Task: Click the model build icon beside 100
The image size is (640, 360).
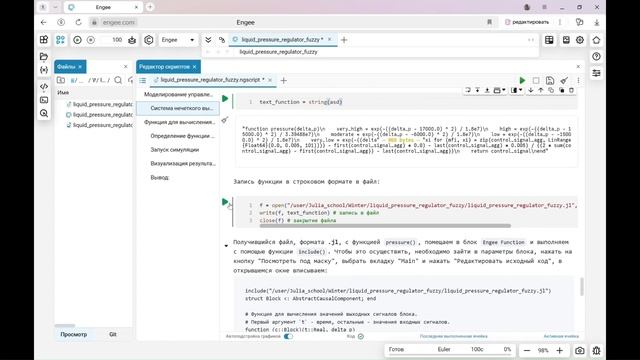Action: [x=132, y=40]
